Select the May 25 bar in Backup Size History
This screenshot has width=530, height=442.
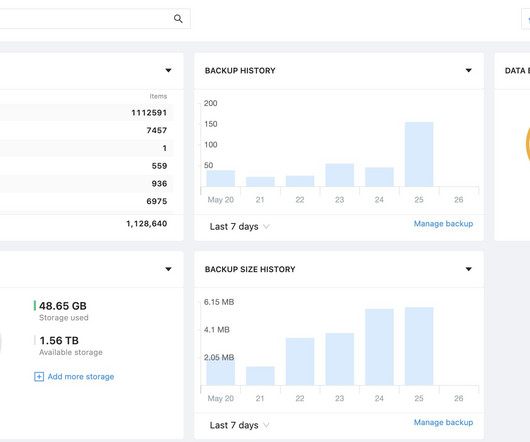[419, 346]
